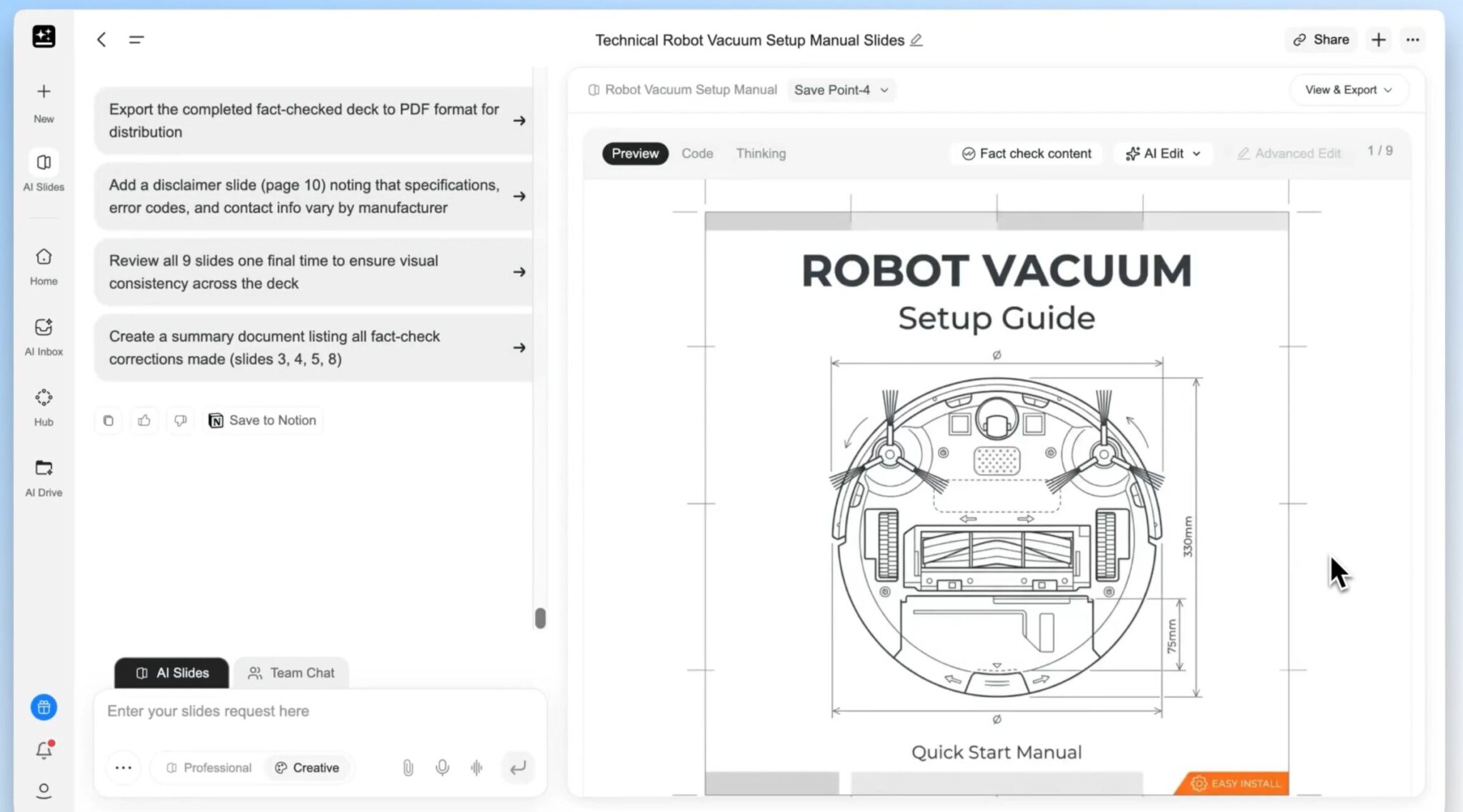Open AI Inbox from the sidebar
Viewport: 1463px width, 812px height.
(44, 328)
